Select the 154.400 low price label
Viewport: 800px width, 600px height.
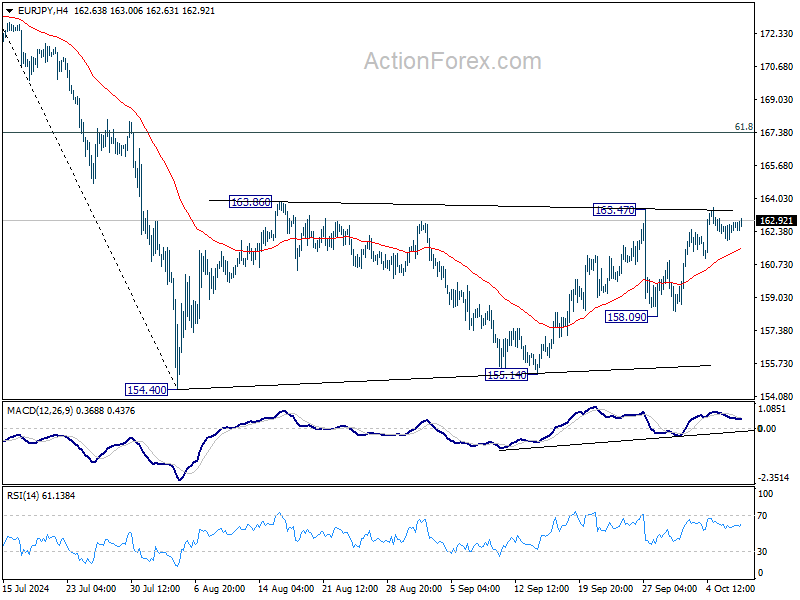click(x=146, y=390)
